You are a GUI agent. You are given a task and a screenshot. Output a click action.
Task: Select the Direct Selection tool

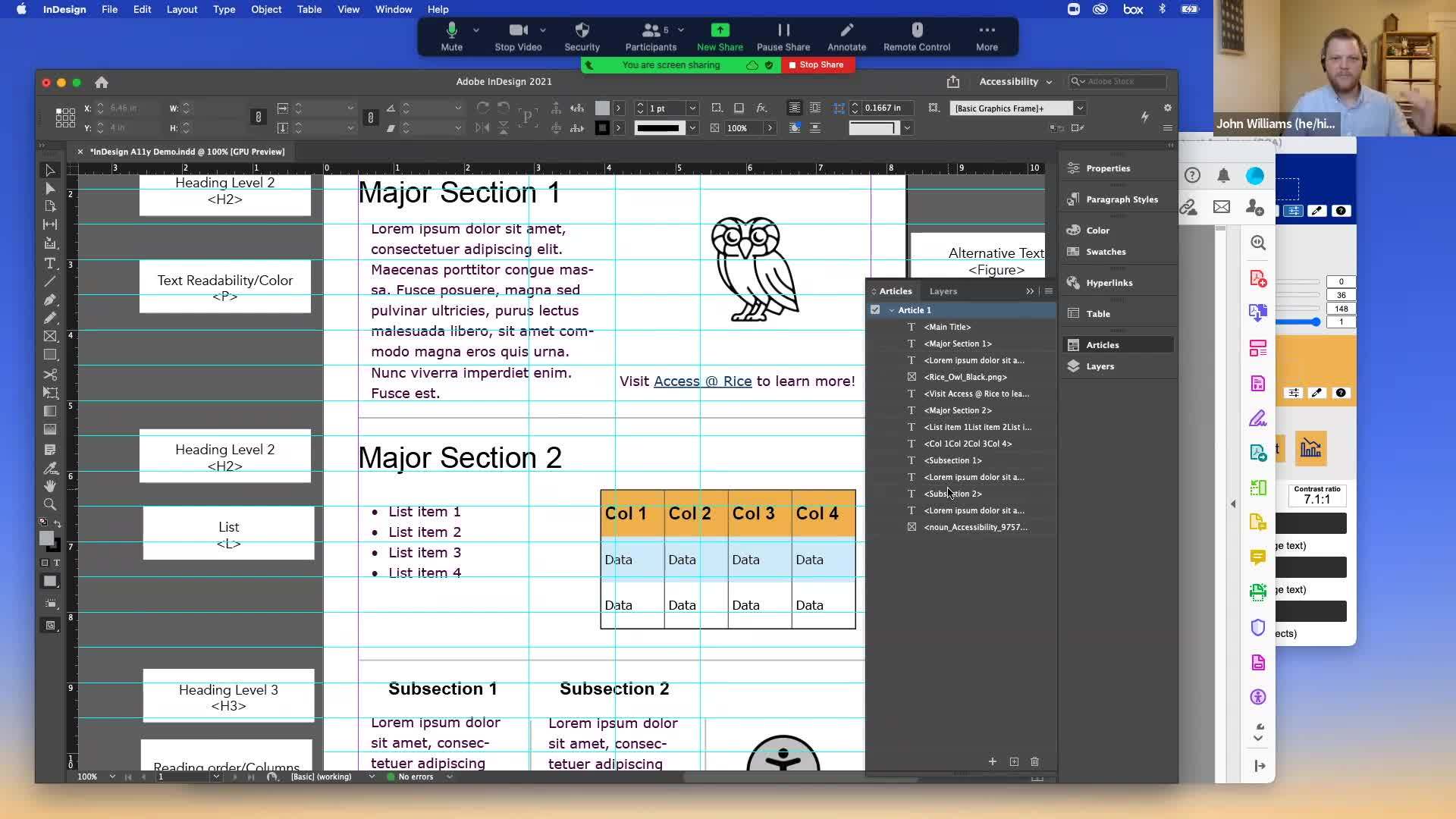[x=50, y=189]
